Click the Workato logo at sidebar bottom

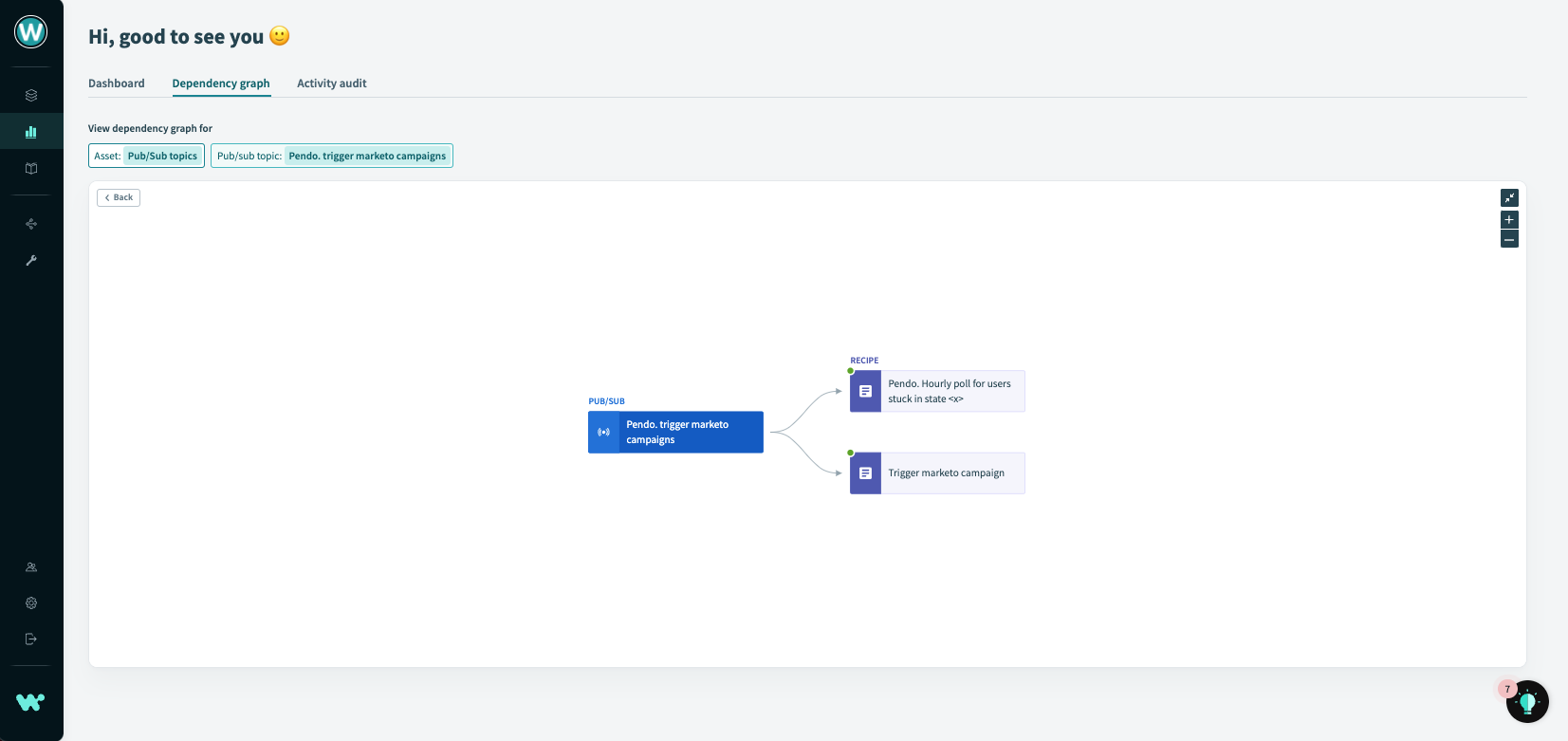click(30, 702)
